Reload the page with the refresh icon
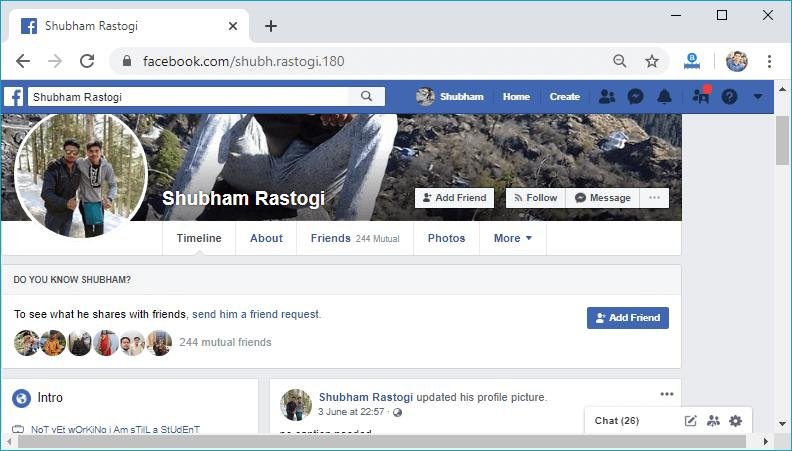The height and width of the screenshot is (451, 792). coord(87,61)
